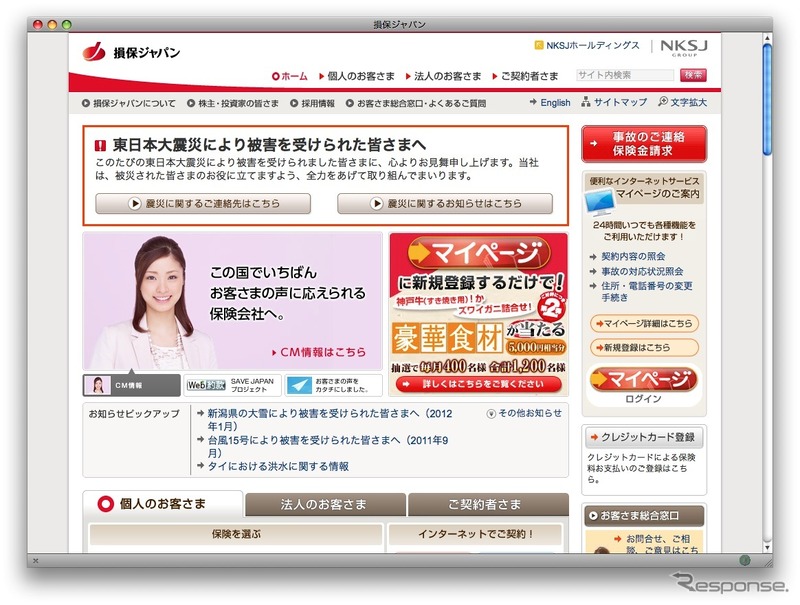Click the 文字拡大 magnifier icon

pos(662,102)
